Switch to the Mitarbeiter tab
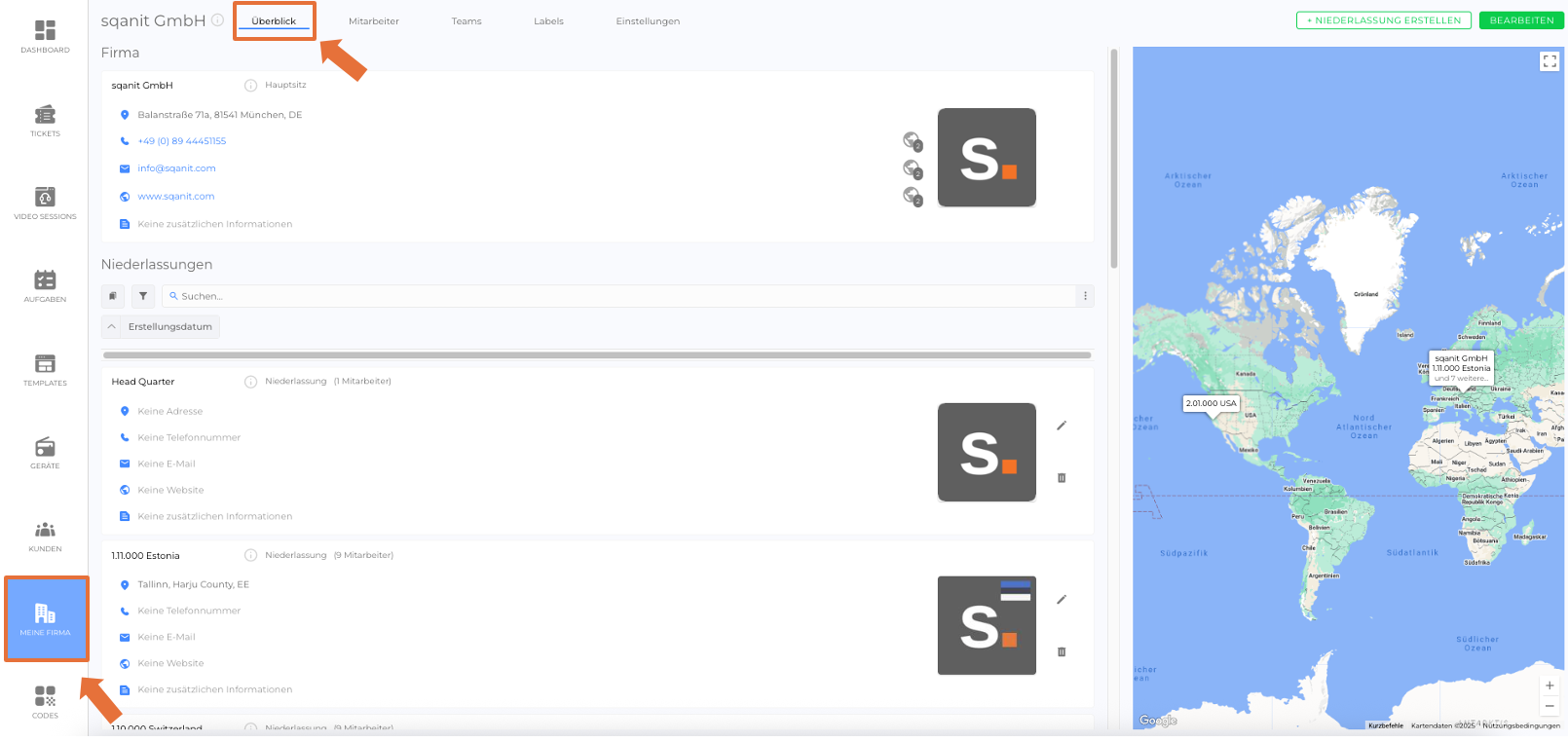This screenshot has height=742, width=1568. (x=374, y=21)
